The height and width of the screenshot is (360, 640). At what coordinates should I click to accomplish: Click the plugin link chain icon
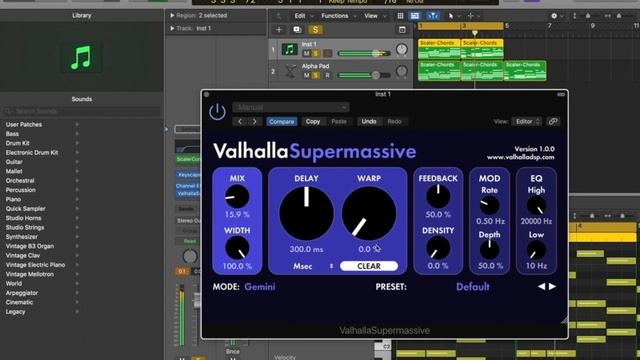[553, 122]
